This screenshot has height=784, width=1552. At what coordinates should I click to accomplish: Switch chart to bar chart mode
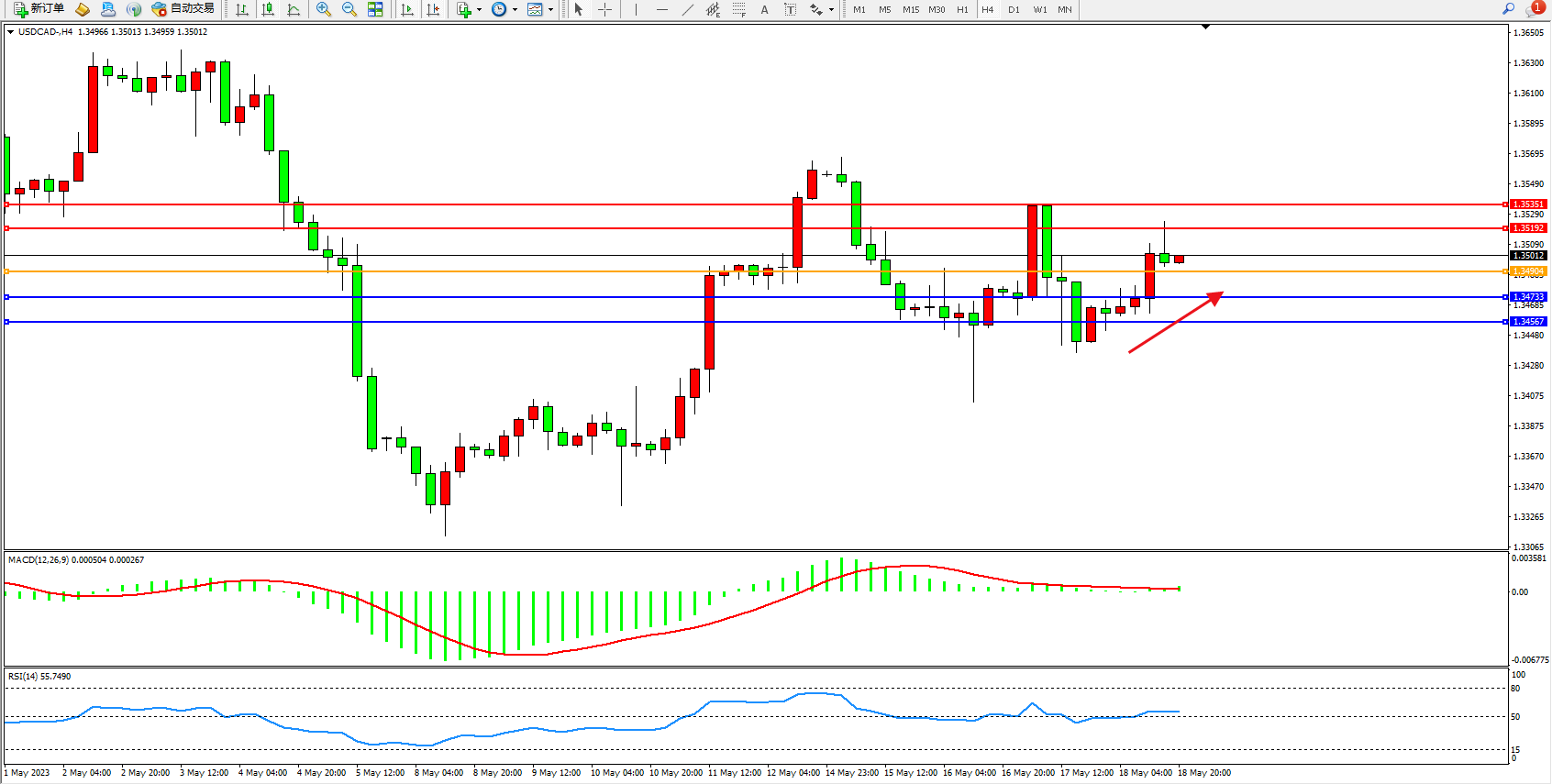coord(242,9)
